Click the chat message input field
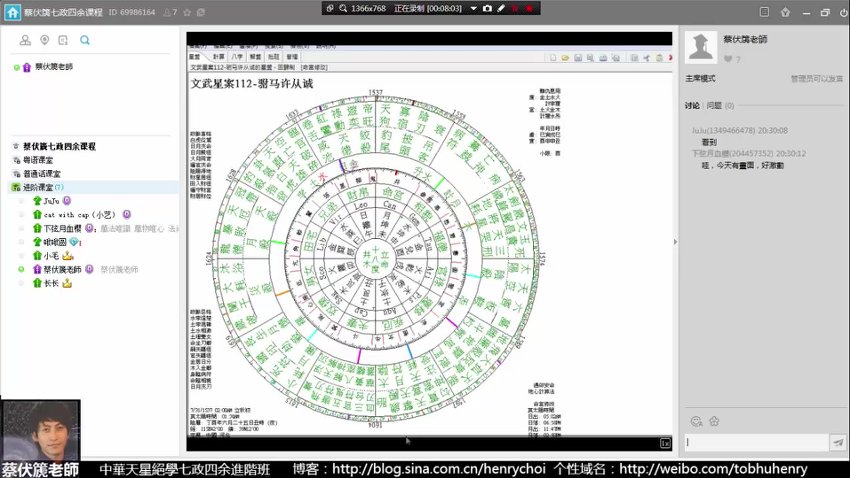 (757, 442)
